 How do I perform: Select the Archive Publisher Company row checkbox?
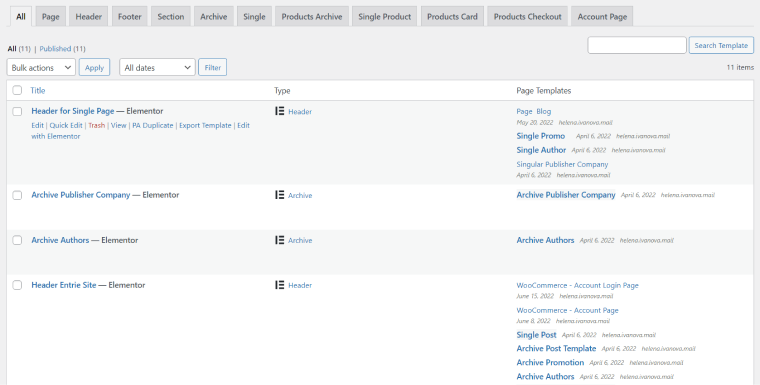(x=17, y=195)
